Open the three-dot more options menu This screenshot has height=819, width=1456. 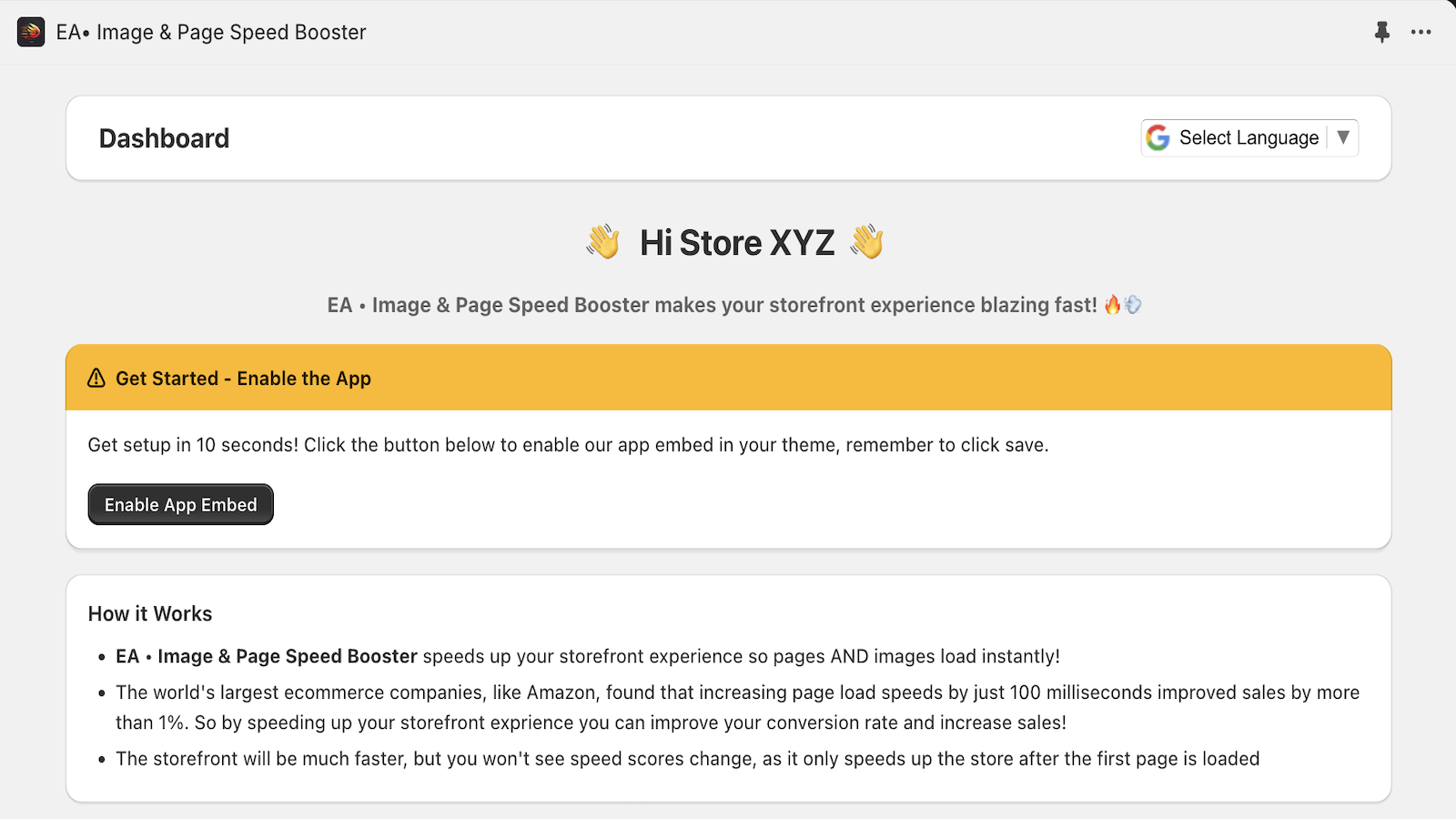pyautogui.click(x=1421, y=33)
